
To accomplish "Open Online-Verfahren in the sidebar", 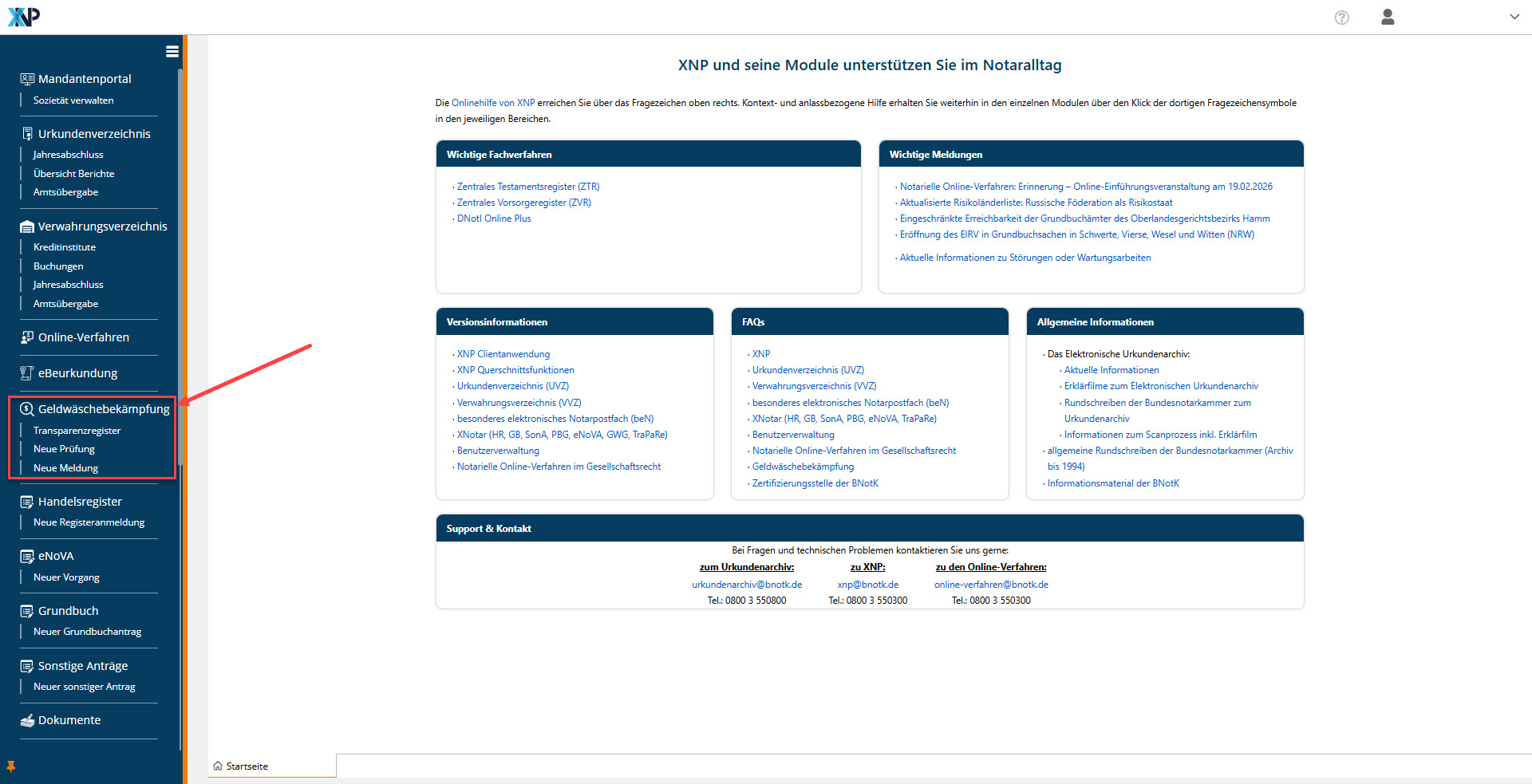I will (x=83, y=337).
